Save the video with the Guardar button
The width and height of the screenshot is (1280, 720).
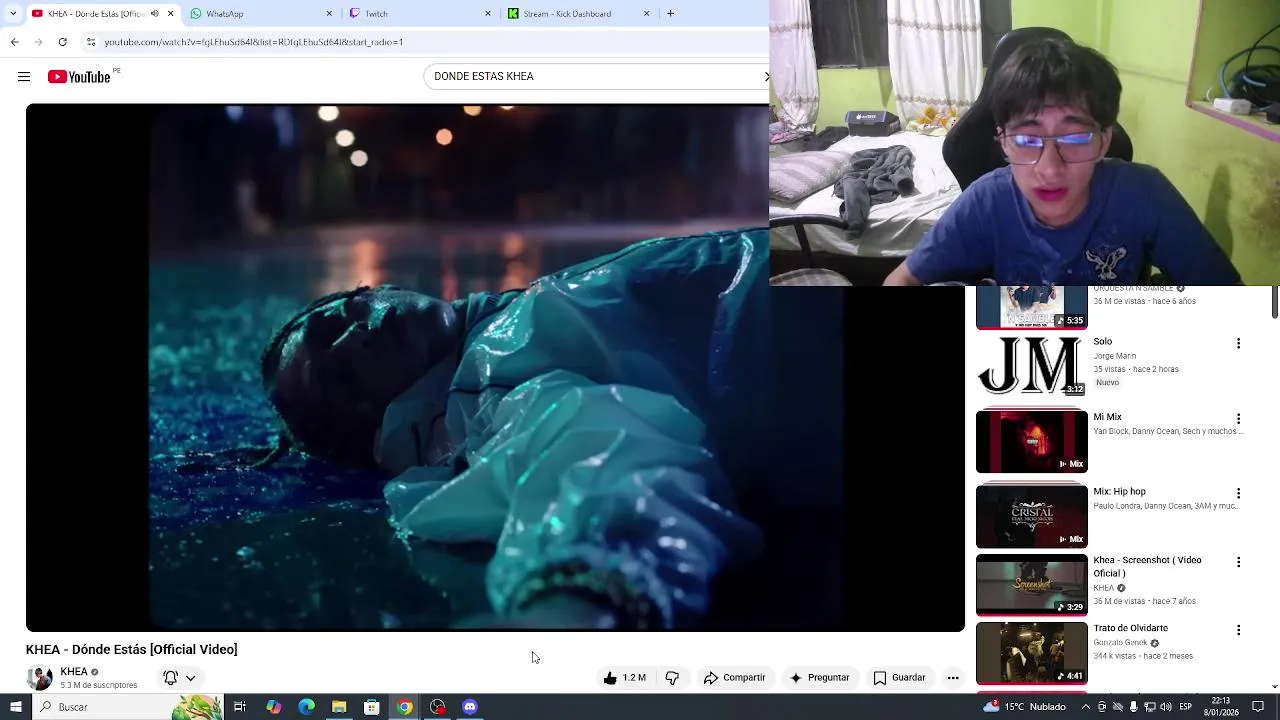(899, 678)
